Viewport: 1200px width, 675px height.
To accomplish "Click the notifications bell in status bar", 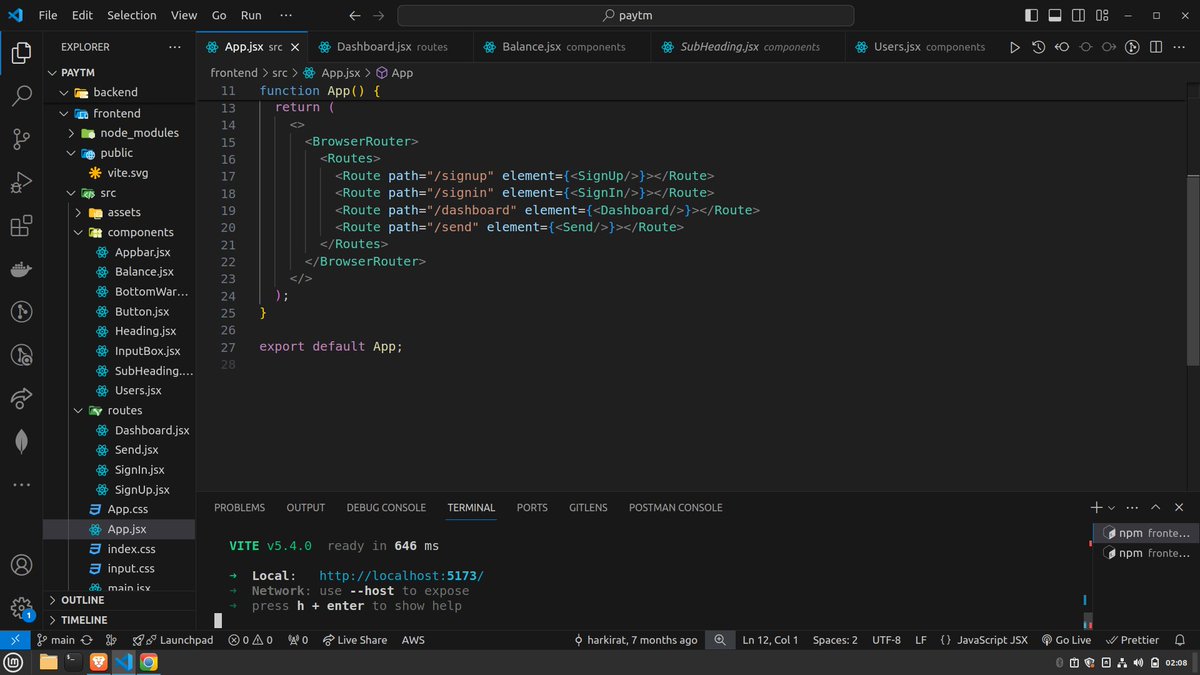I will click(x=1181, y=640).
